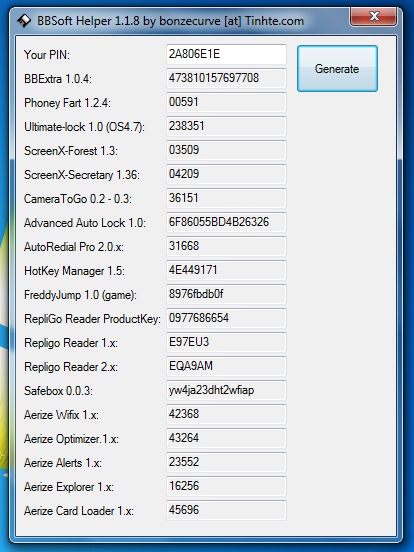Click the BBSoft Helper title bar icon
This screenshot has width=414, height=552.
click(x=24, y=20)
